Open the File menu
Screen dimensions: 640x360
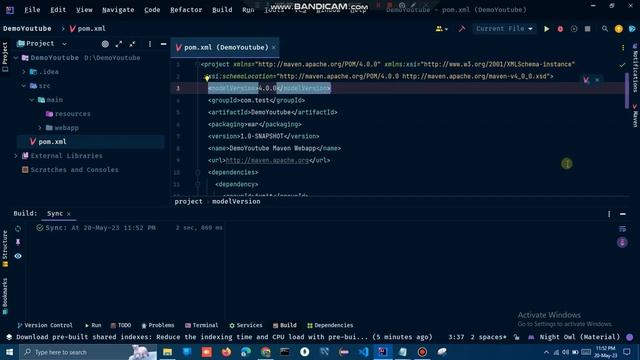point(32,9)
